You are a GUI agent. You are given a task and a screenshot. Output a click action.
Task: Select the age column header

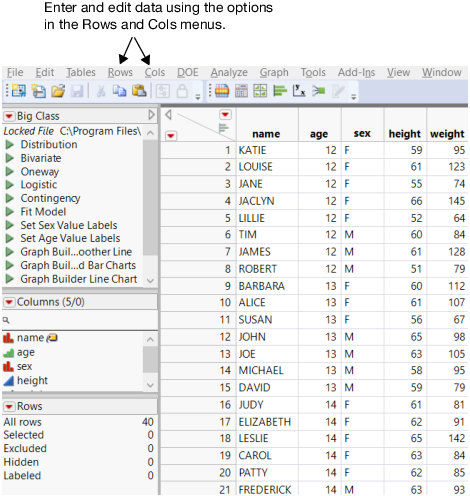pyautogui.click(x=320, y=125)
